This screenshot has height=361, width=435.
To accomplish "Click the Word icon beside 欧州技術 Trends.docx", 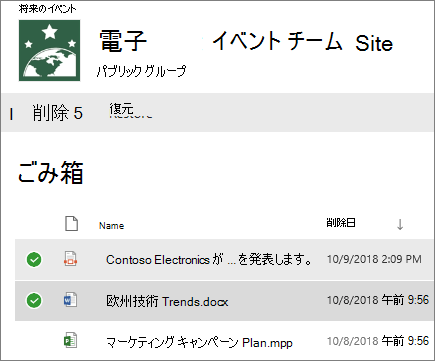I will tap(70, 300).
